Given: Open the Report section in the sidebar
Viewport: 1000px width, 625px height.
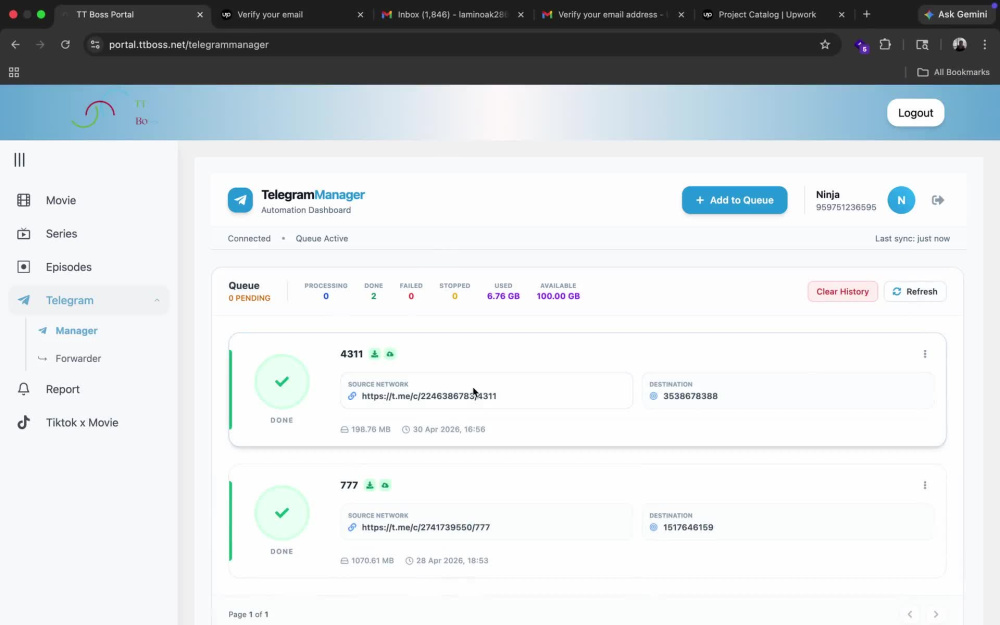Looking at the screenshot, I should [x=89, y=389].
